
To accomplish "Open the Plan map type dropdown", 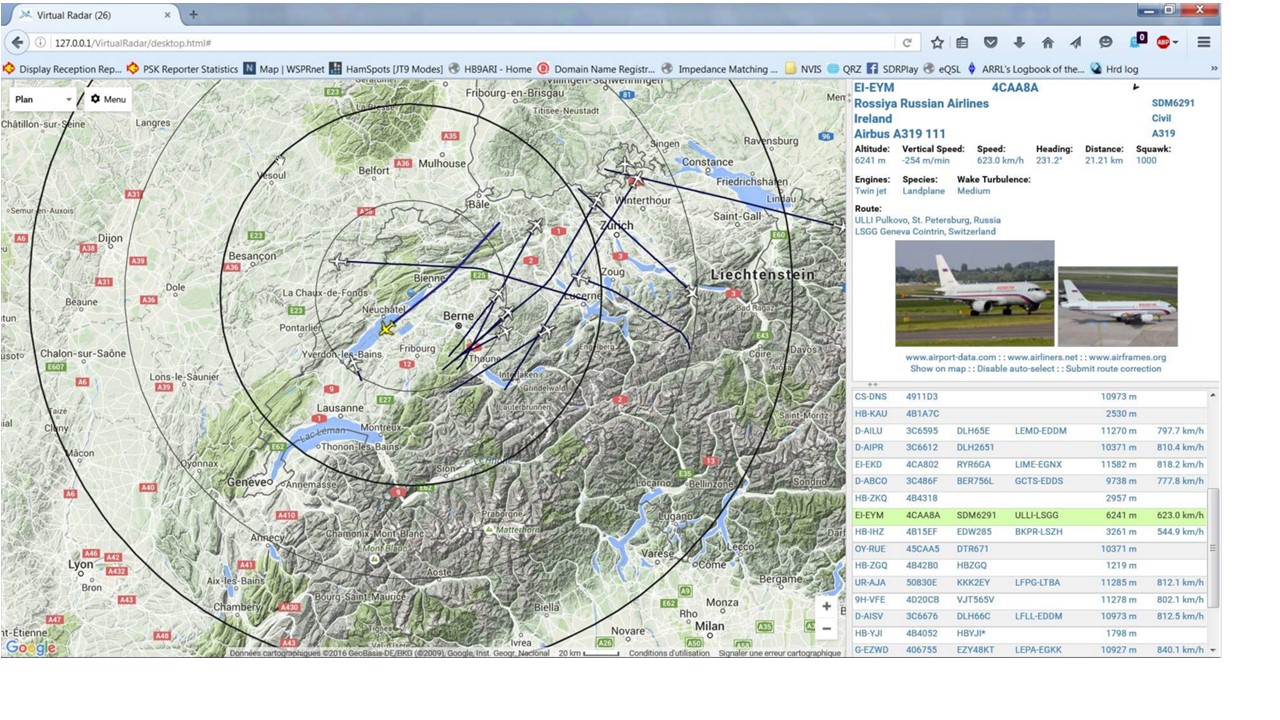I will click(x=43, y=99).
